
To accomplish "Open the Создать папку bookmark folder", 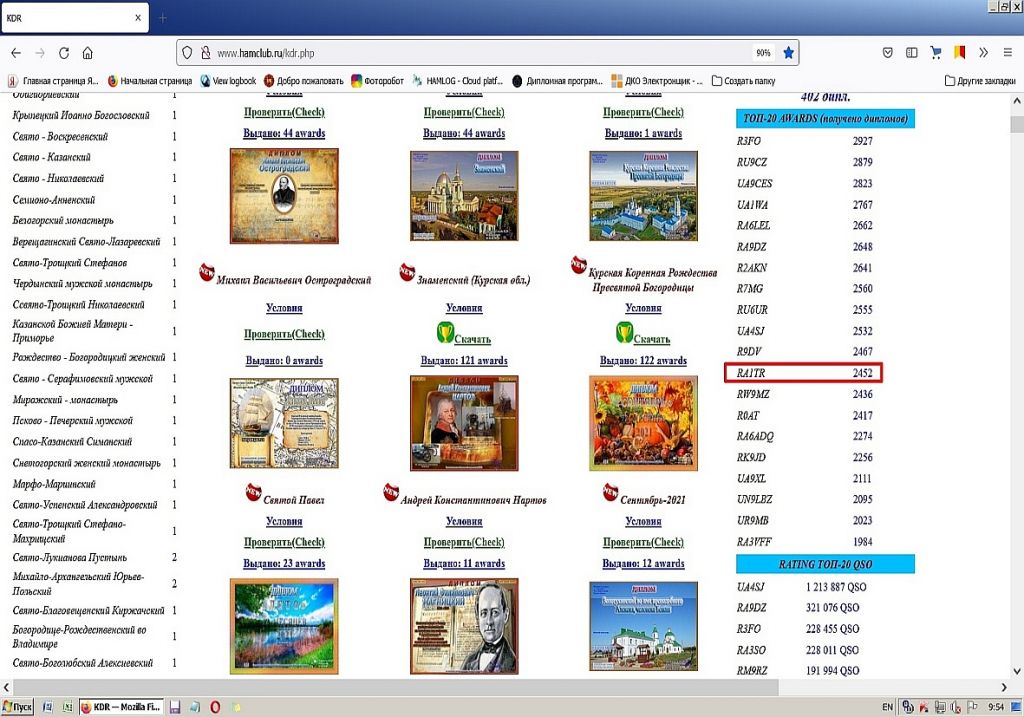I will 742,81.
